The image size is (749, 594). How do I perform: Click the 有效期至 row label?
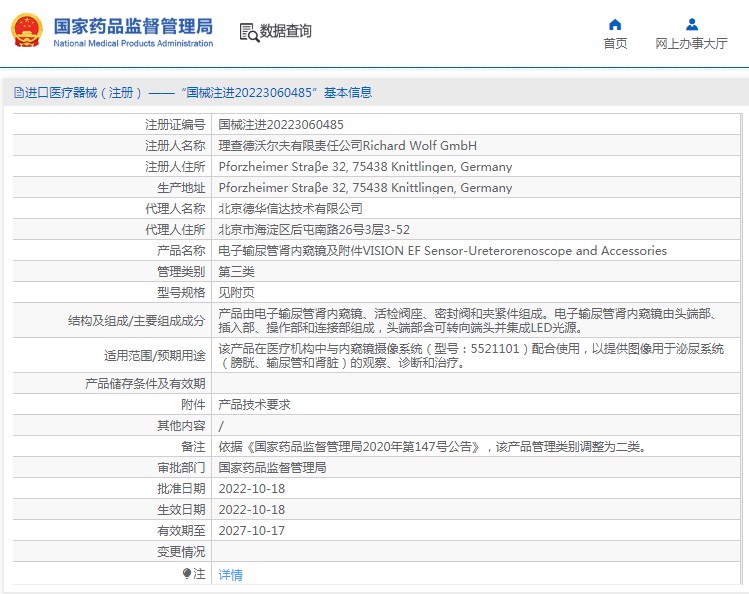coord(181,530)
